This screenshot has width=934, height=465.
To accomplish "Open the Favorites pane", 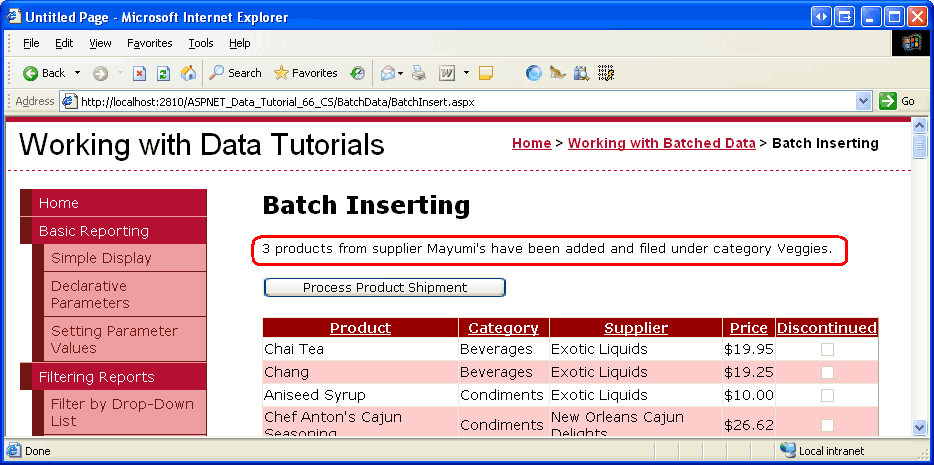I will (305, 73).
